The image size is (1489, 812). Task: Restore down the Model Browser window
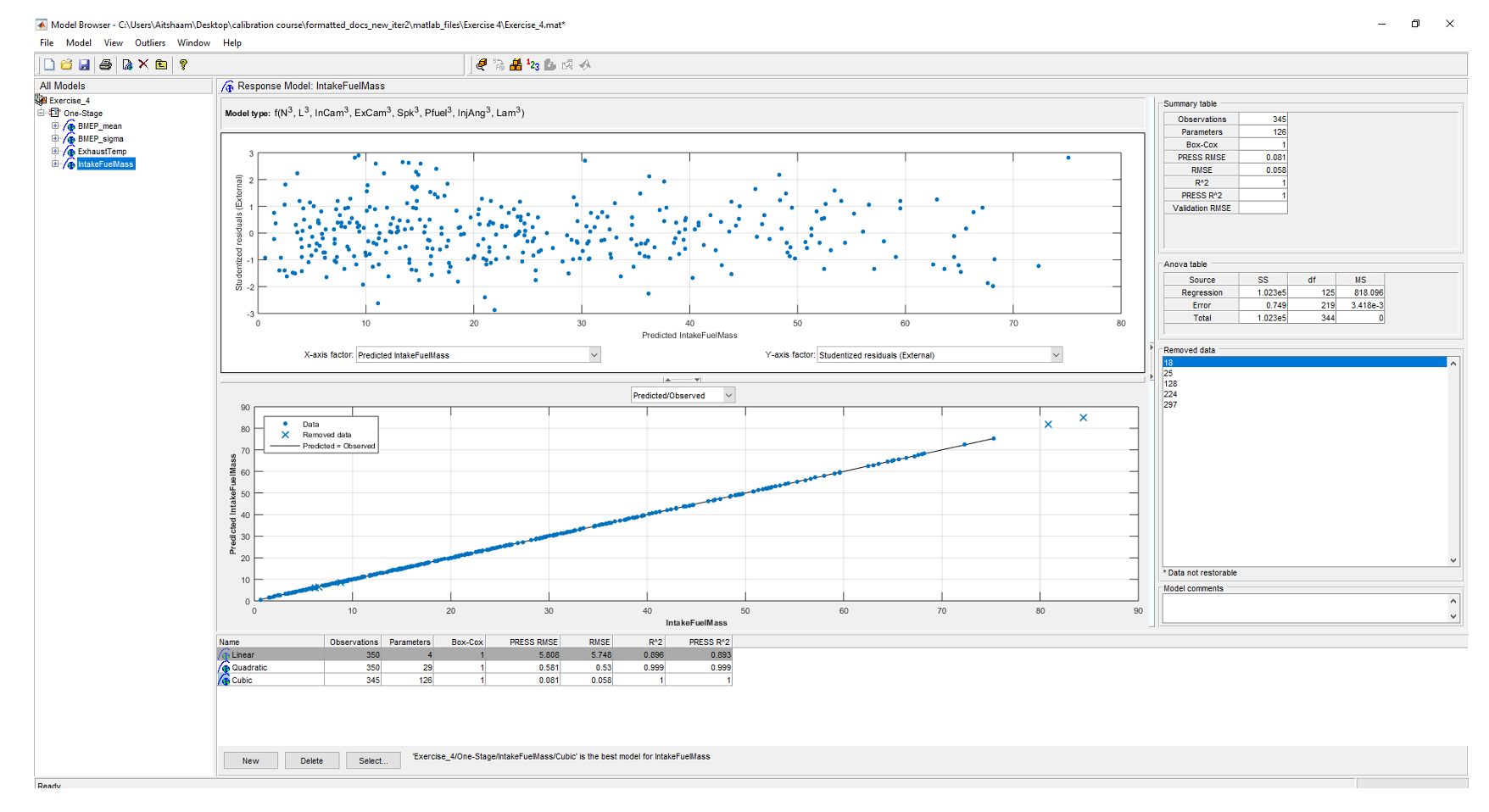point(1415,24)
